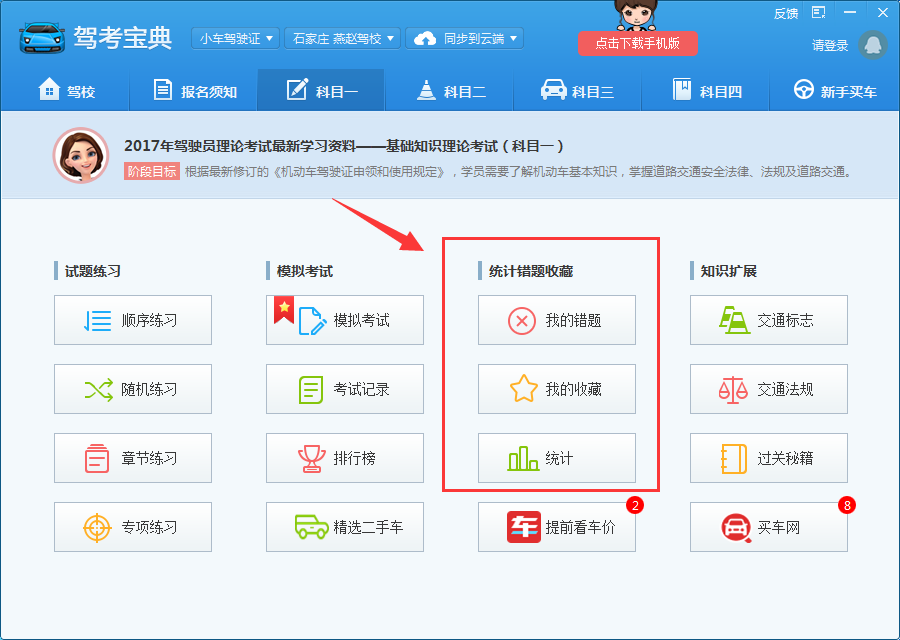Select the 驾校 home tab

(66, 90)
